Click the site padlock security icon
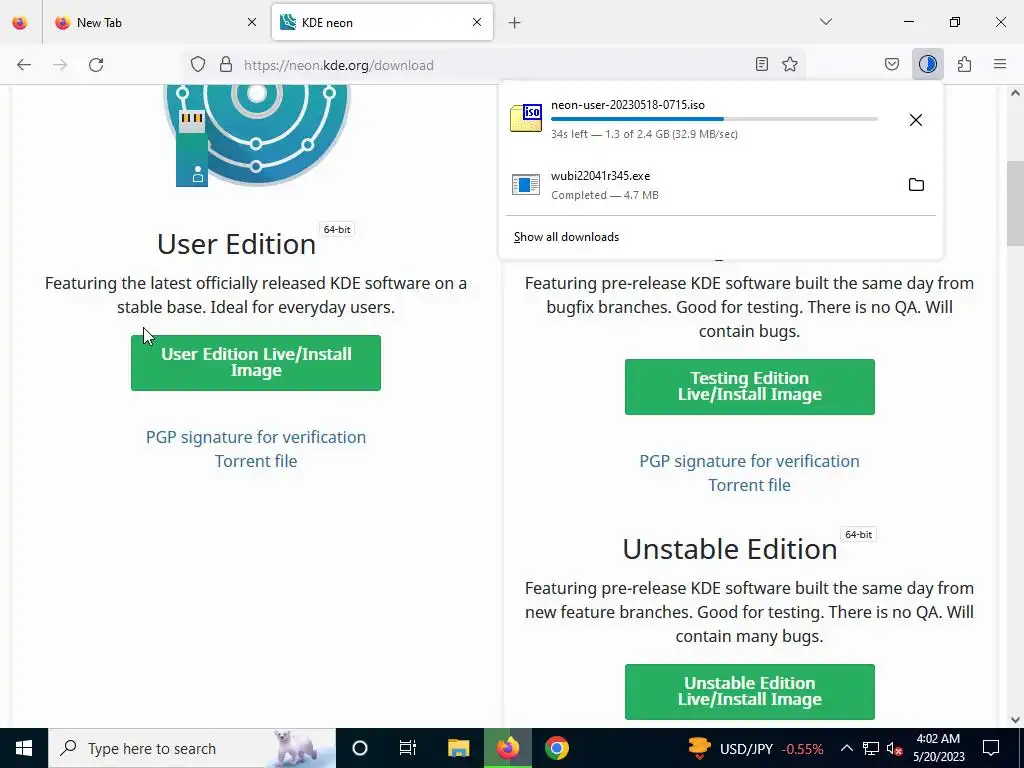The image size is (1024, 768). click(226, 65)
